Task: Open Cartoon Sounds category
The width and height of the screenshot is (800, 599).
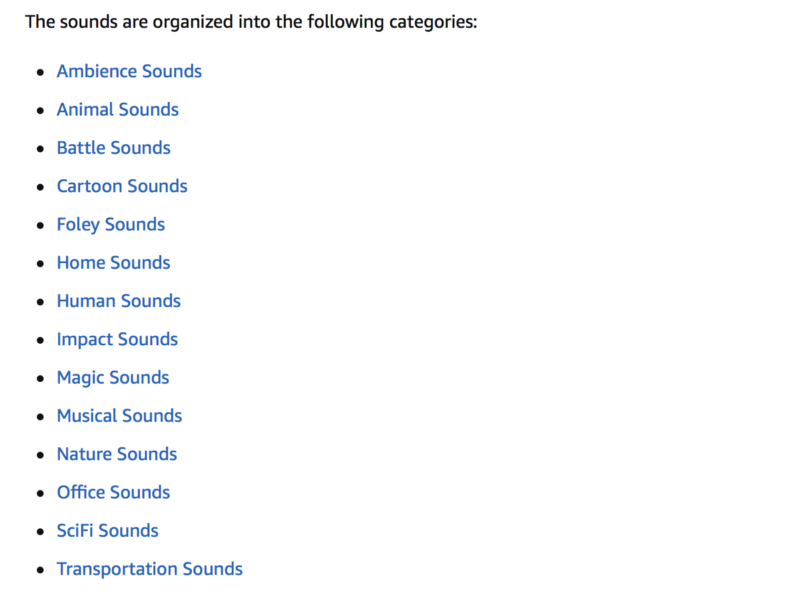Action: (122, 186)
